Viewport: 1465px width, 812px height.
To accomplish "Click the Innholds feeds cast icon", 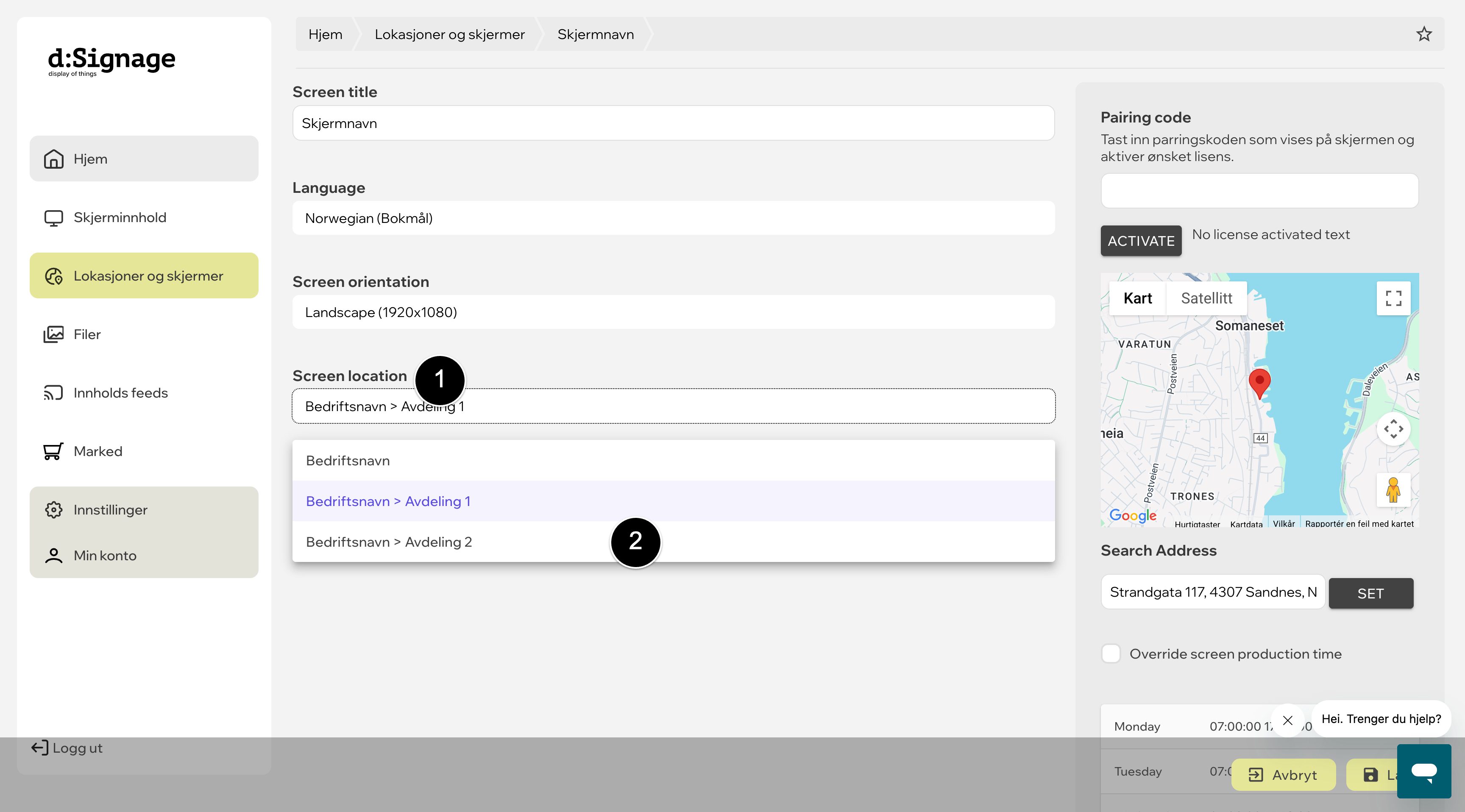I will tap(53, 393).
